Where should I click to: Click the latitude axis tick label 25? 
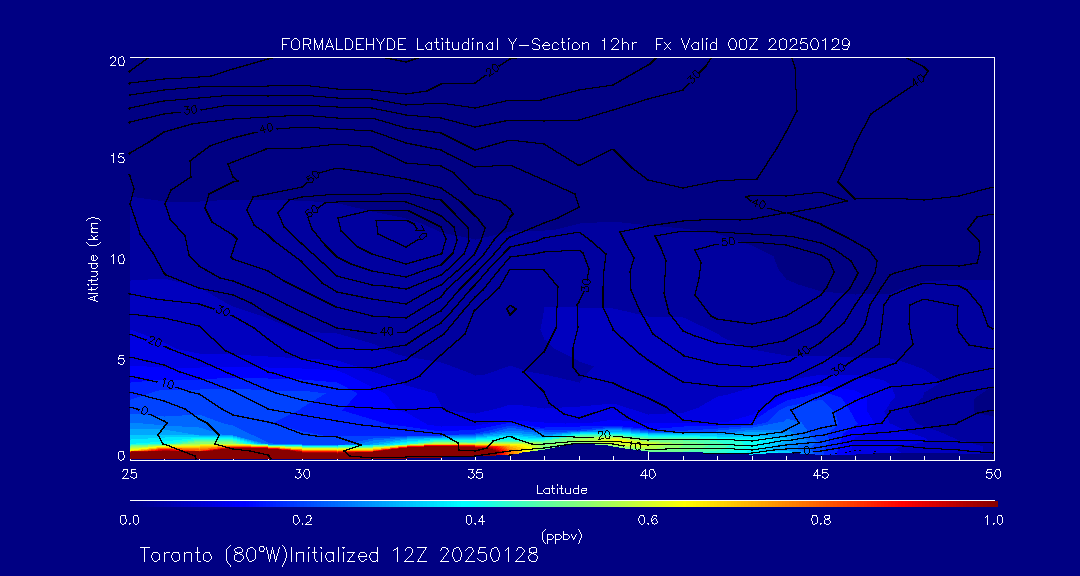click(129, 474)
